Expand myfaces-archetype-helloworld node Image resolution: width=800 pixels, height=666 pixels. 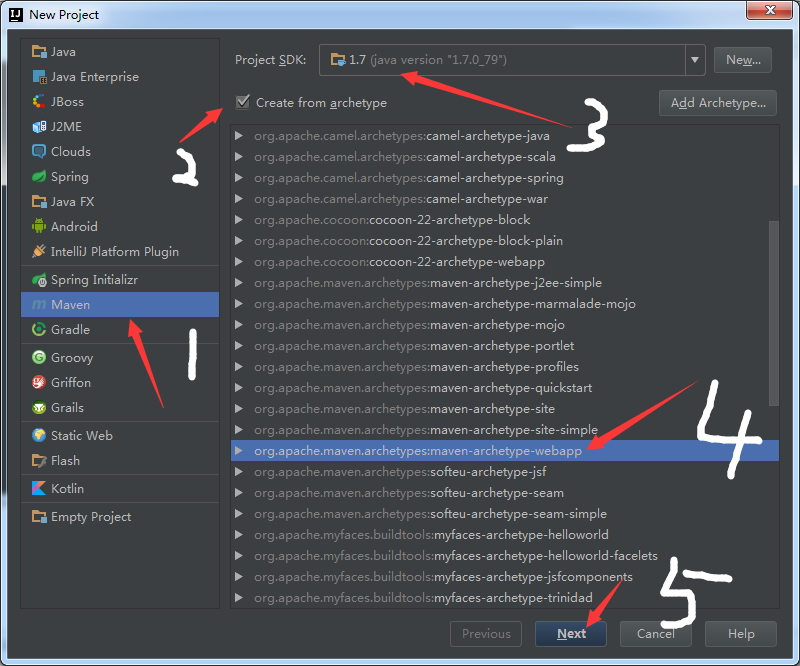tap(238, 535)
